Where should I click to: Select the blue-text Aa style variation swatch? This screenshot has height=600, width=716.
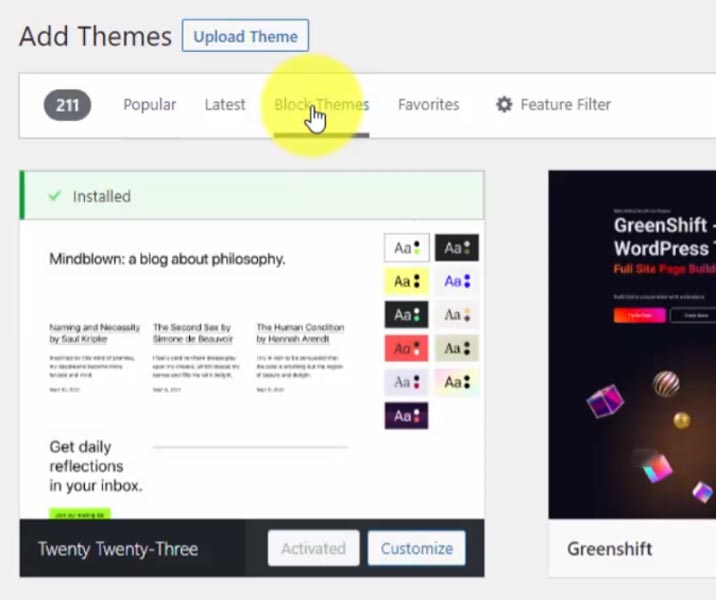pos(457,281)
